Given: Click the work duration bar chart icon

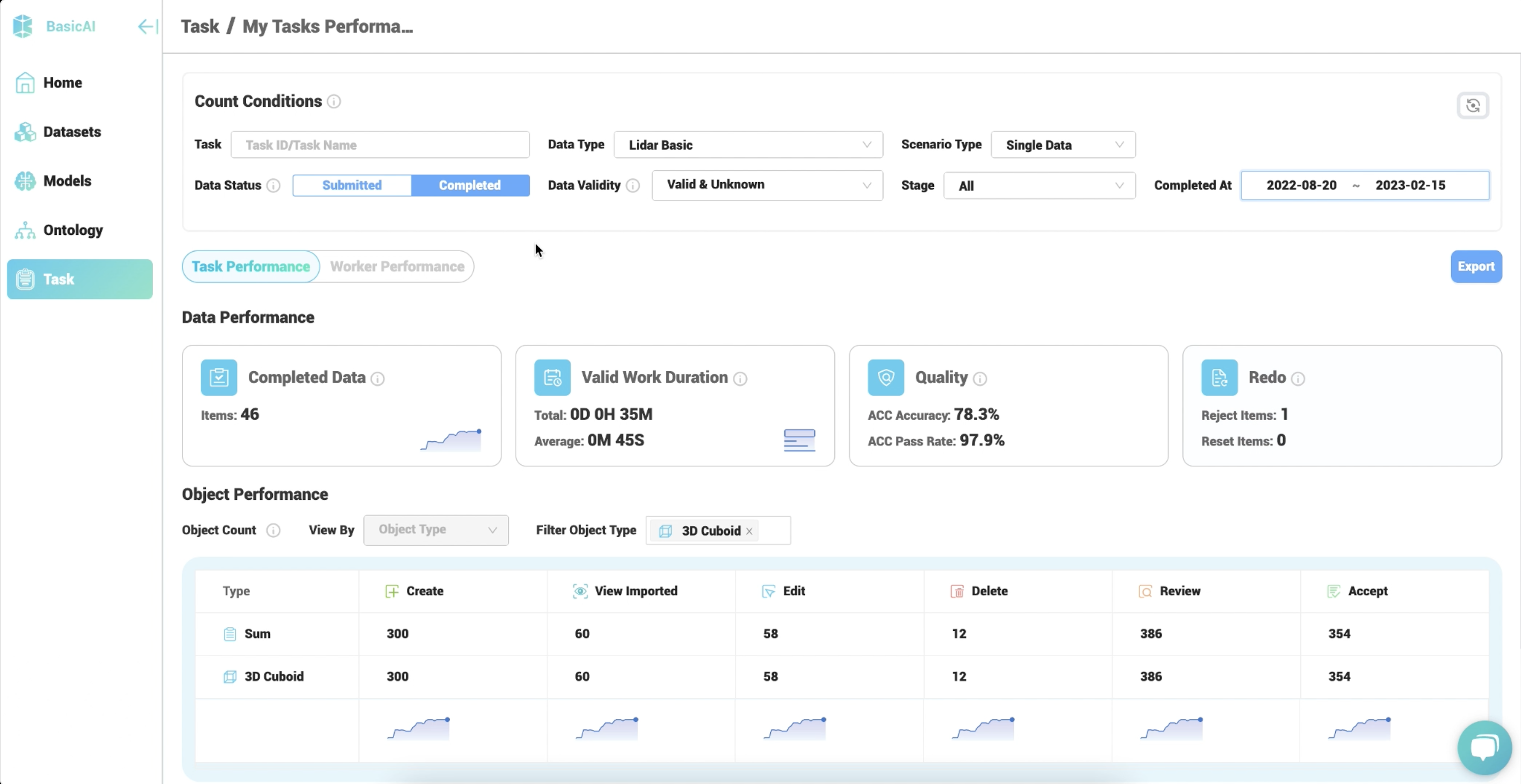Looking at the screenshot, I should (799, 440).
